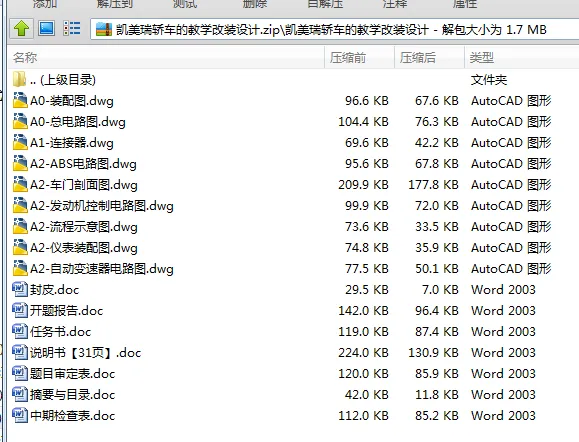The width and height of the screenshot is (579, 442).
Task: Select file name 开题报告.doc
Action: click(66, 311)
